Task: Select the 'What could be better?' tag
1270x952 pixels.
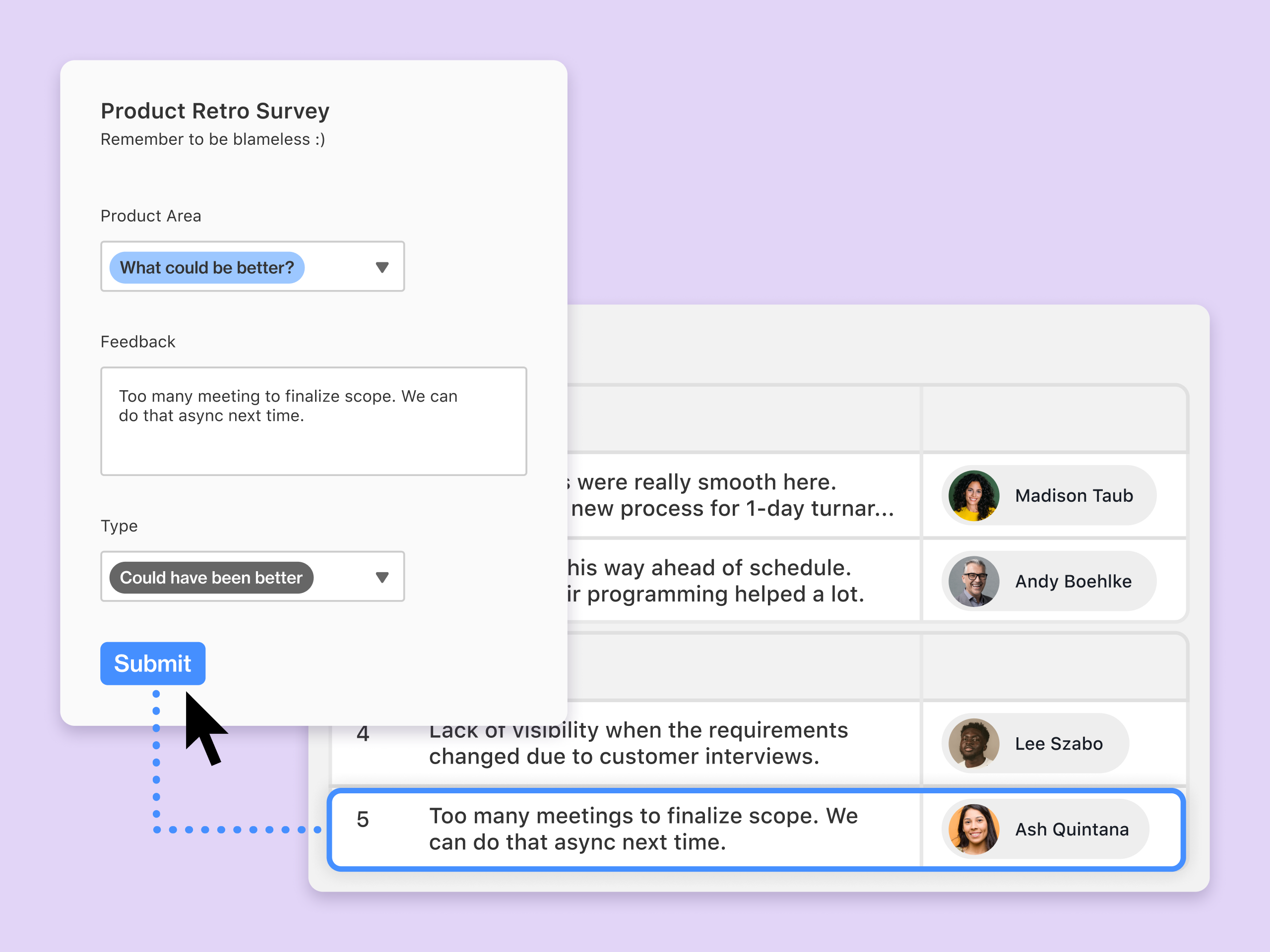Action: click(207, 267)
